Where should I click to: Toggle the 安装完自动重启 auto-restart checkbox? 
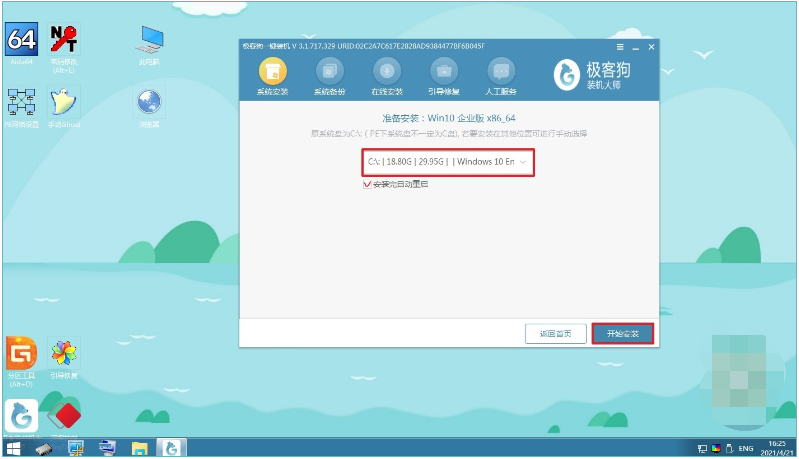point(367,184)
